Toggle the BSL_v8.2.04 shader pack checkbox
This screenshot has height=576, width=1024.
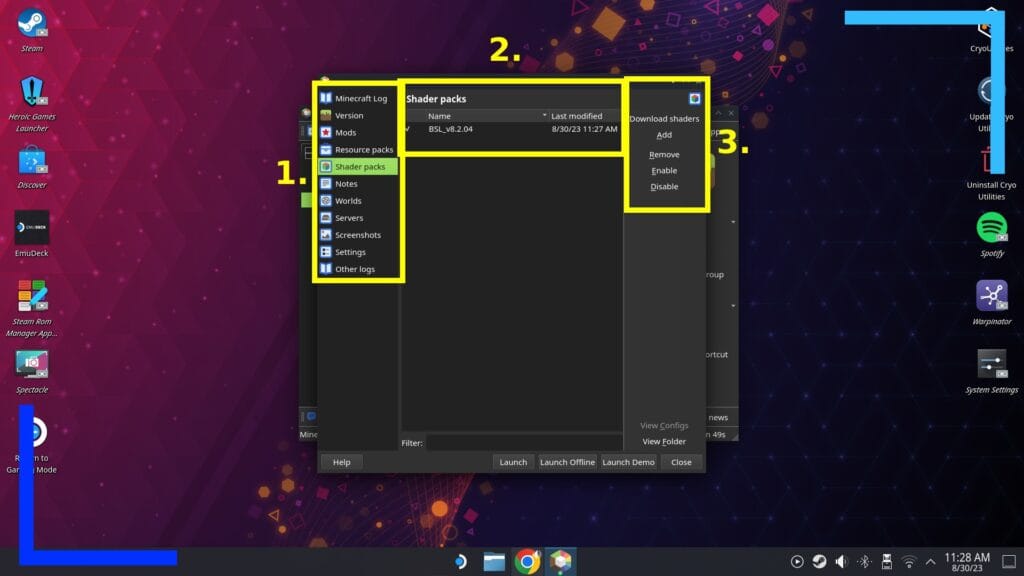coord(408,129)
